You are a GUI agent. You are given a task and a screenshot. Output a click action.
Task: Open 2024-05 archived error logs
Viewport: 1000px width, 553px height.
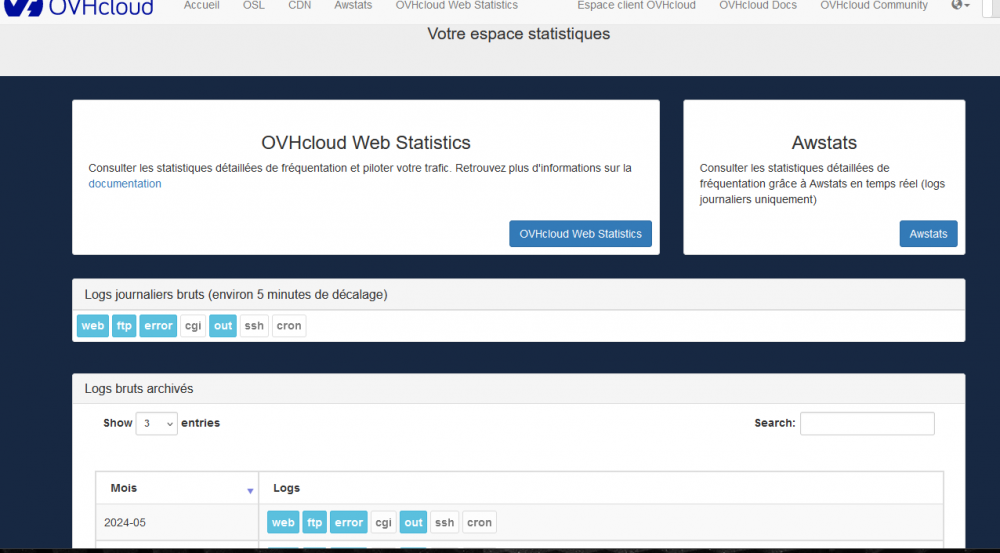pos(349,522)
